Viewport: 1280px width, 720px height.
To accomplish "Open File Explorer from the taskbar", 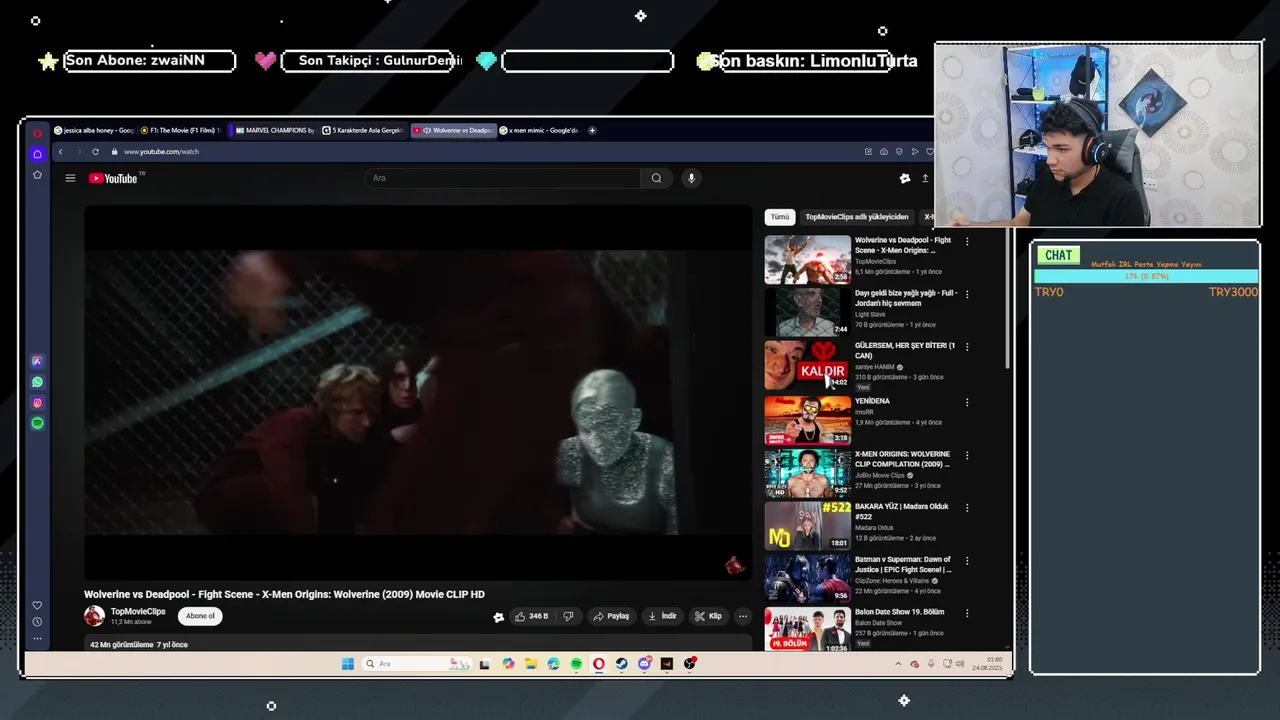I will (531, 664).
